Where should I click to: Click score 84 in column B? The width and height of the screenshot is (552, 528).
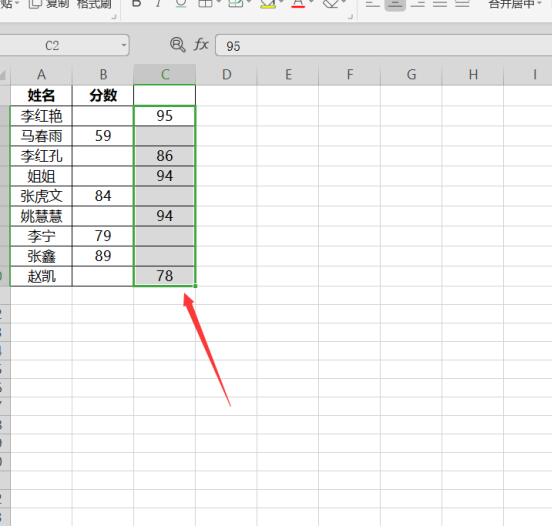(x=103, y=196)
